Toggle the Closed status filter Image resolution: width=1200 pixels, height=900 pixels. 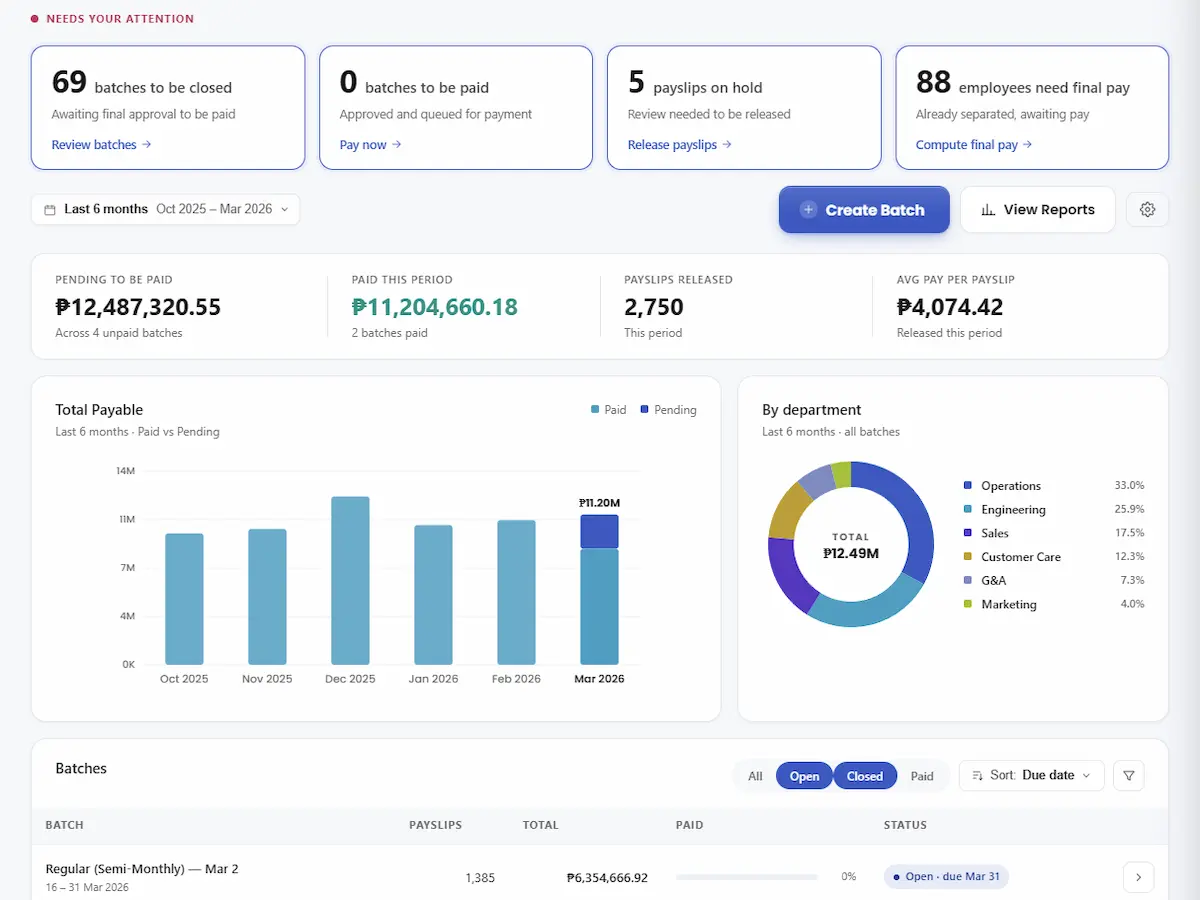[x=864, y=776]
